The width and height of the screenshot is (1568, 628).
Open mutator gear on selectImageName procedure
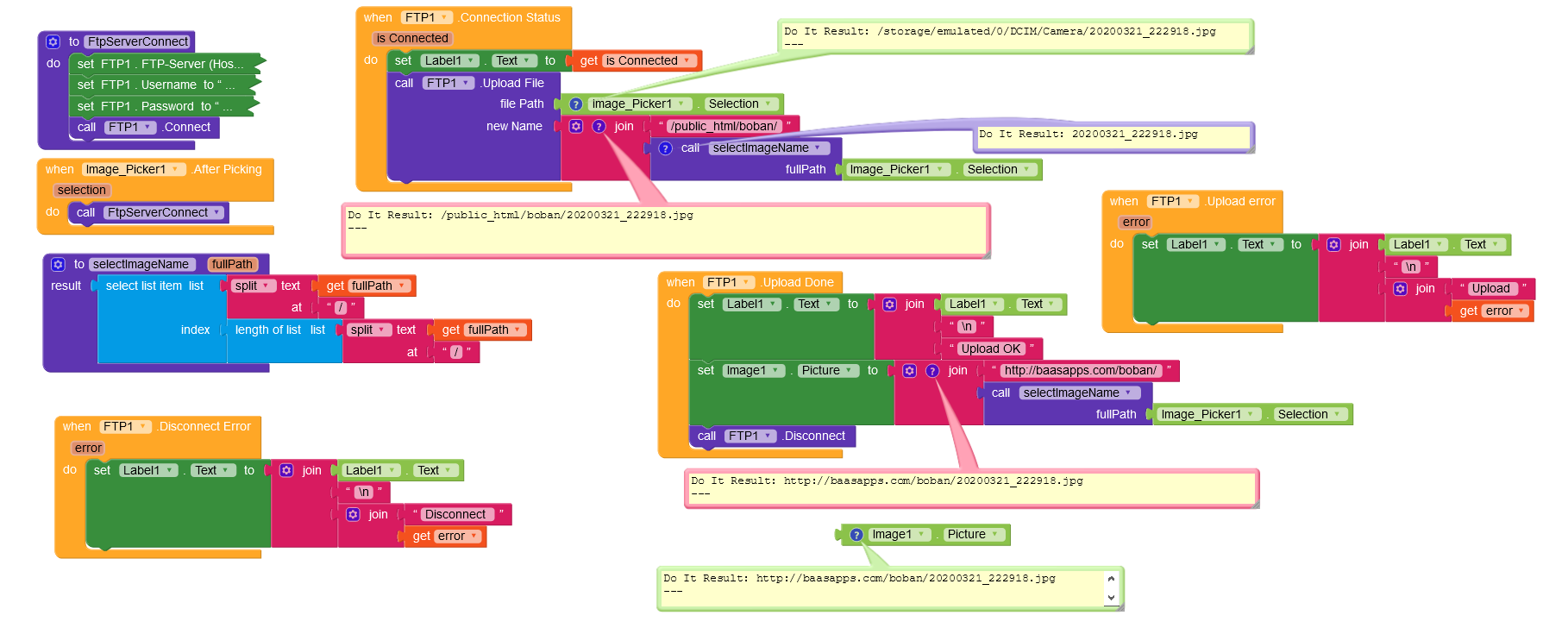coord(58,264)
